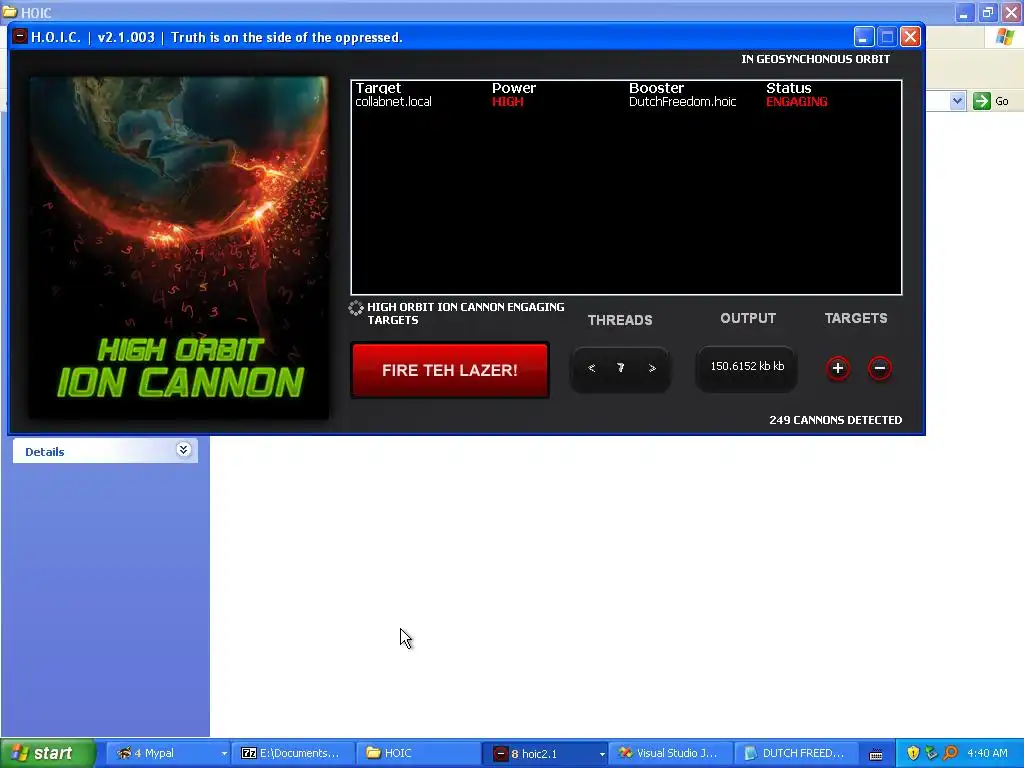Click the network tray icon

pos(932,754)
